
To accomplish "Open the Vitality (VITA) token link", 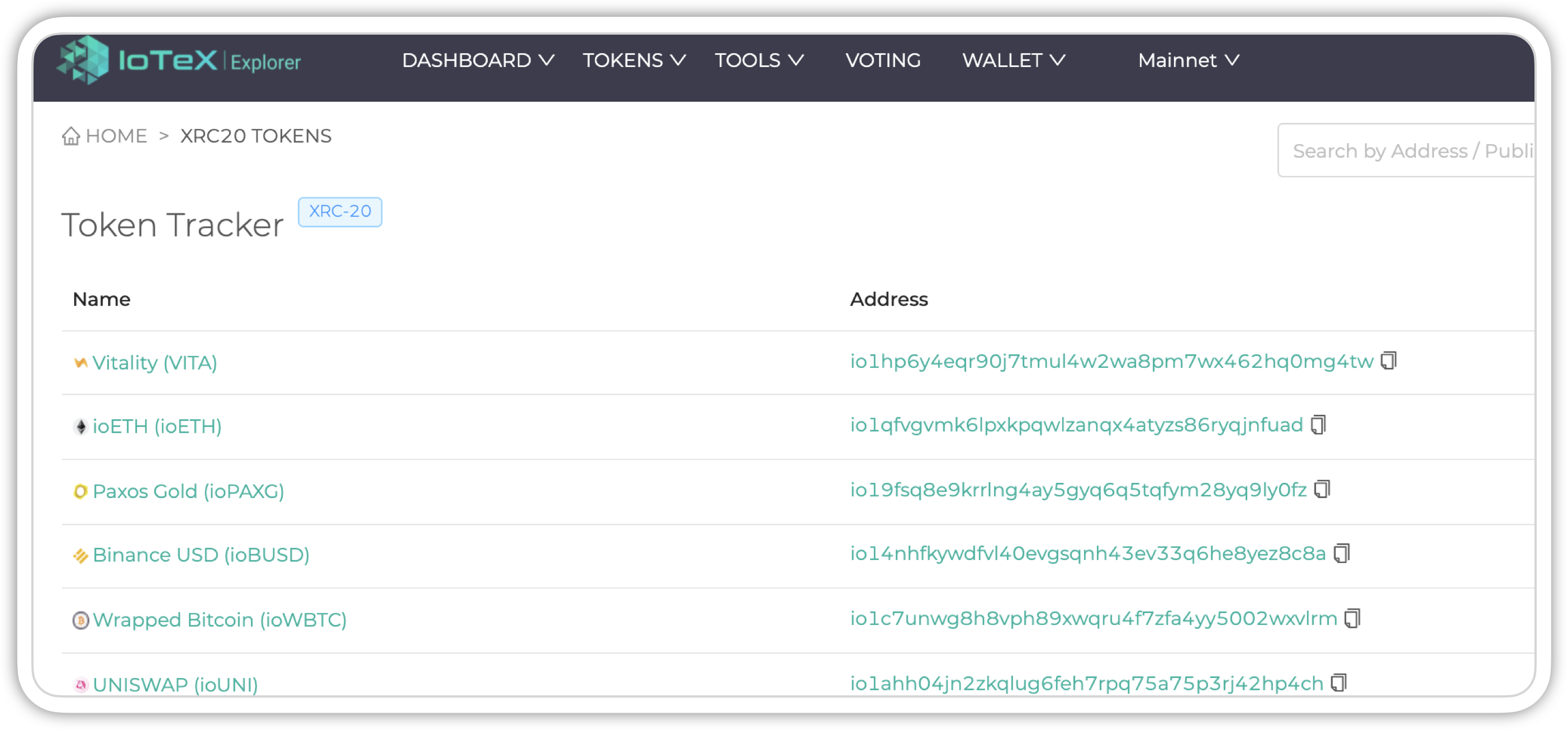I will tap(155, 363).
